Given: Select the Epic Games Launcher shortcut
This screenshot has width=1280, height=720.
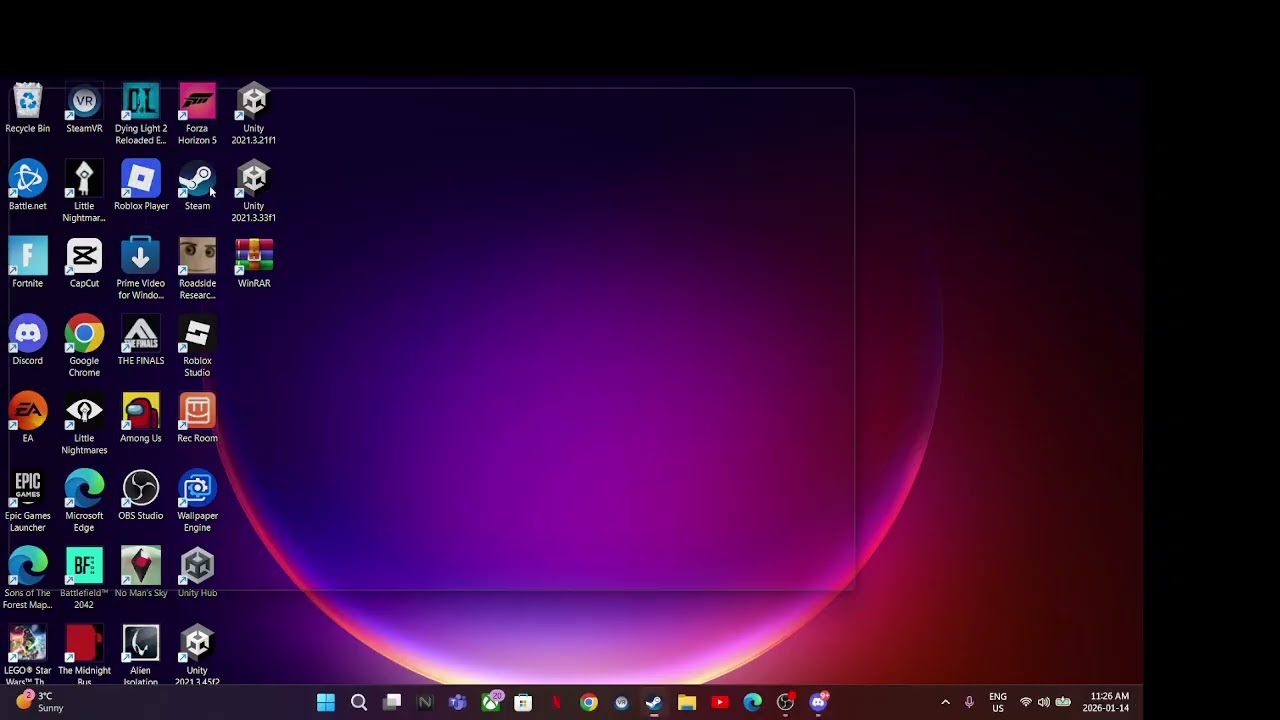Looking at the screenshot, I should 28,502.
